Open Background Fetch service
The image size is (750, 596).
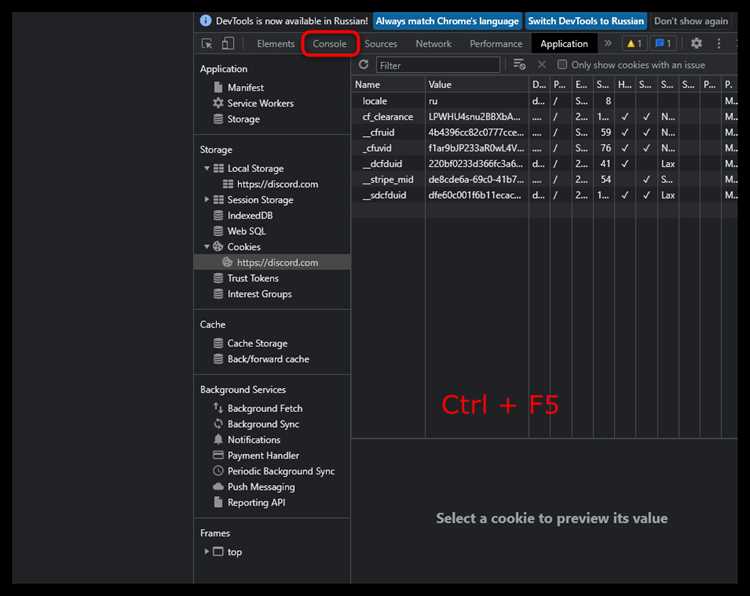tap(258, 408)
